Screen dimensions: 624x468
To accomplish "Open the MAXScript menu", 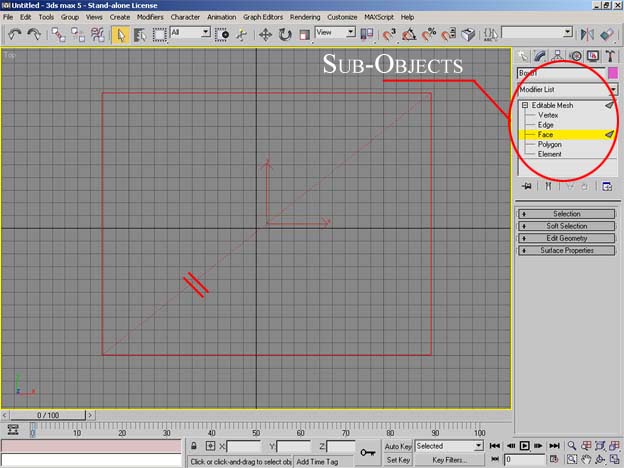I will coord(379,17).
